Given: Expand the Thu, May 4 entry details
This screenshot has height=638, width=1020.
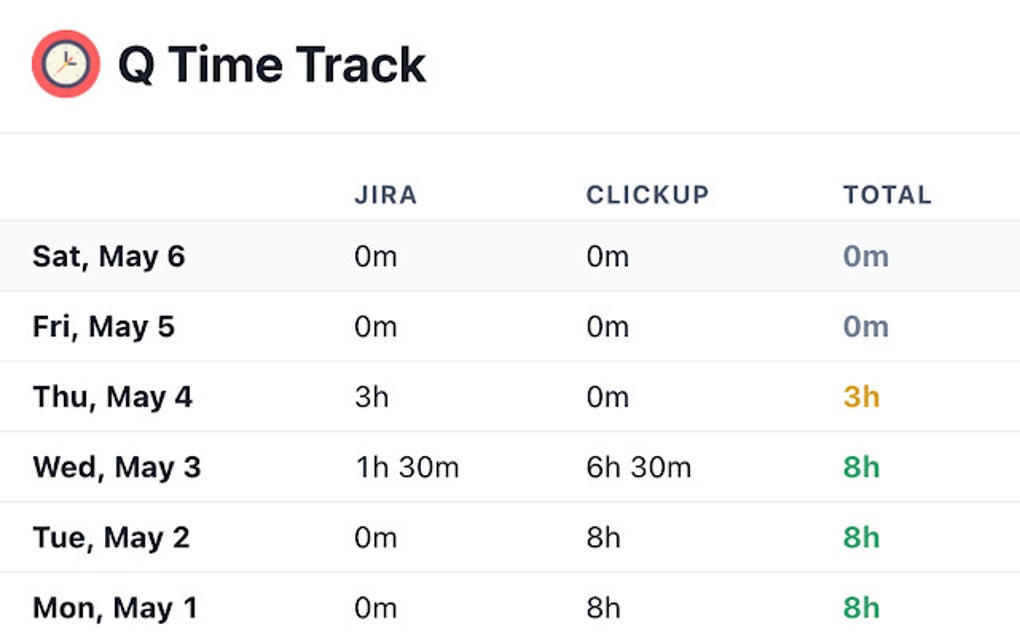Looking at the screenshot, I should tap(112, 396).
